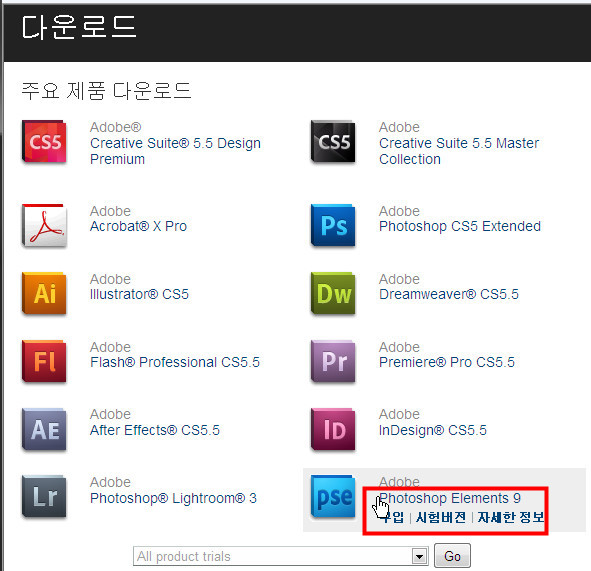This screenshot has height=571, width=591.
Task: Select the Photoshop Ps icon
Action: pos(333,225)
